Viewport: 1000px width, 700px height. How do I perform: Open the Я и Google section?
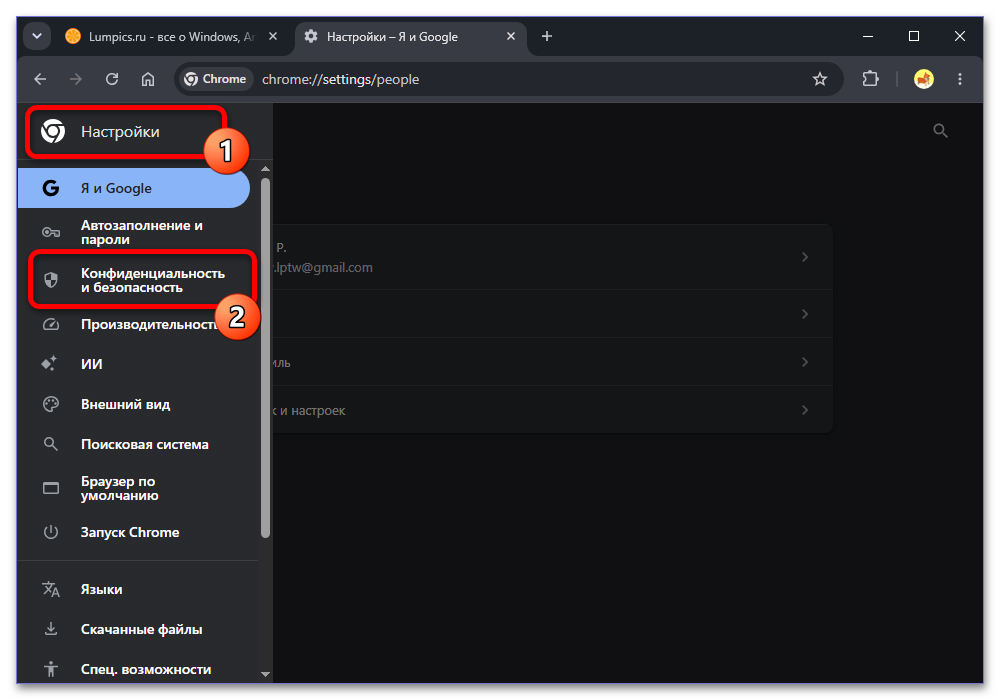(x=133, y=188)
